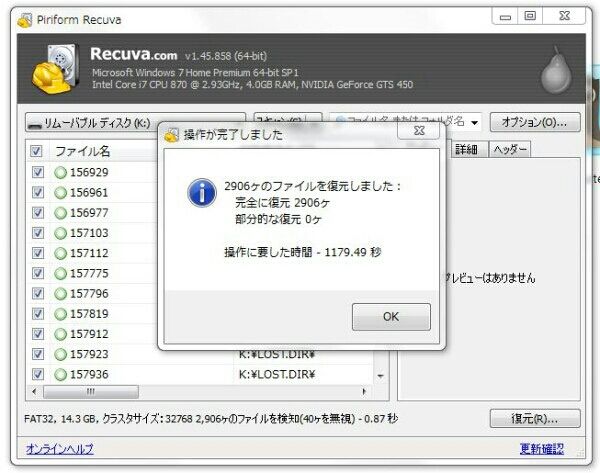Uncheck the checkbox for file 157112
The height and width of the screenshot is (473, 600).
(38, 253)
